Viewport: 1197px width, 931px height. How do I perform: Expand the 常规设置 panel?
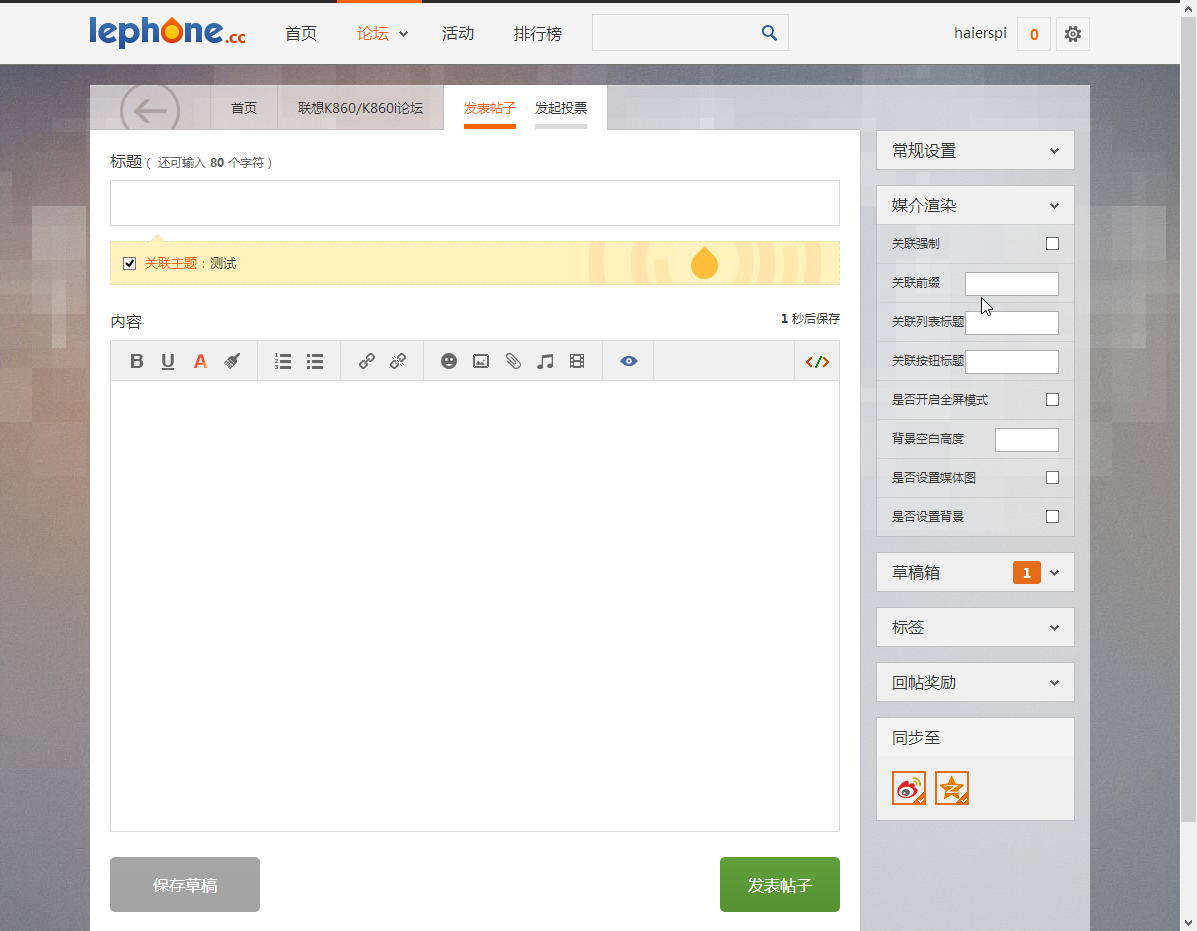tap(975, 150)
